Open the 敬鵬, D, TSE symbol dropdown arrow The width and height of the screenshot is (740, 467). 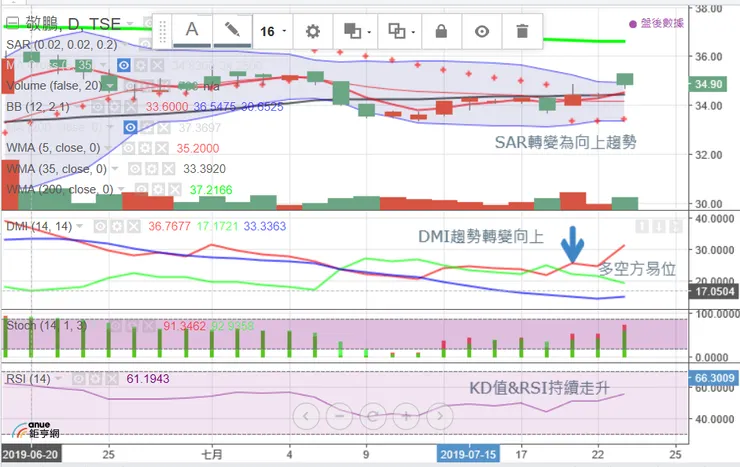tap(129, 23)
